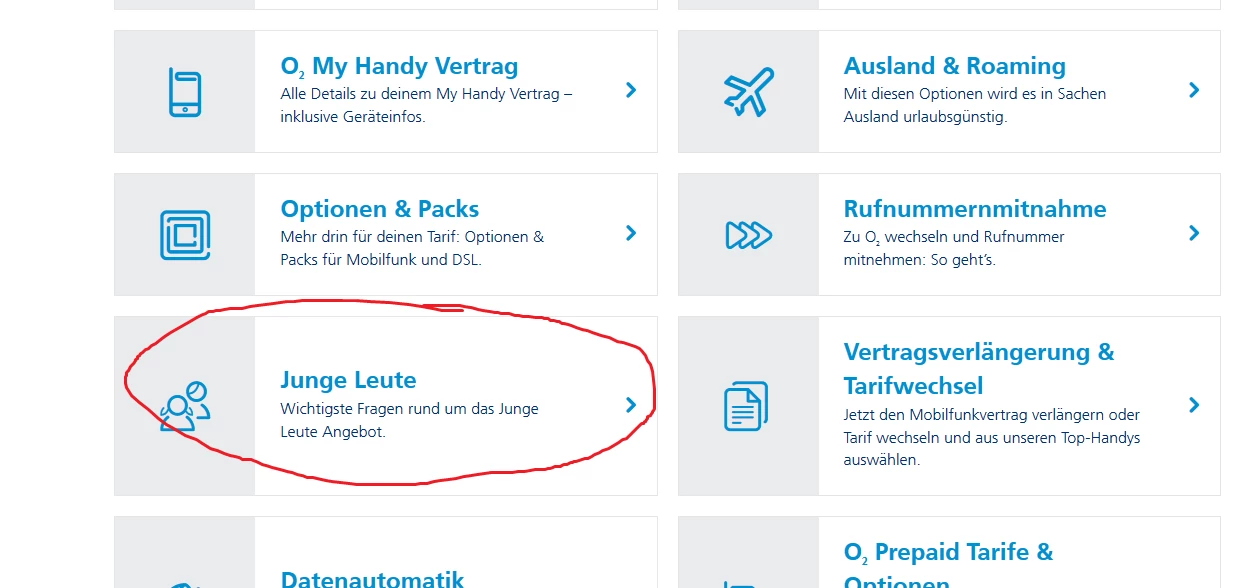Open the Datenautomatik heading link

[372, 579]
